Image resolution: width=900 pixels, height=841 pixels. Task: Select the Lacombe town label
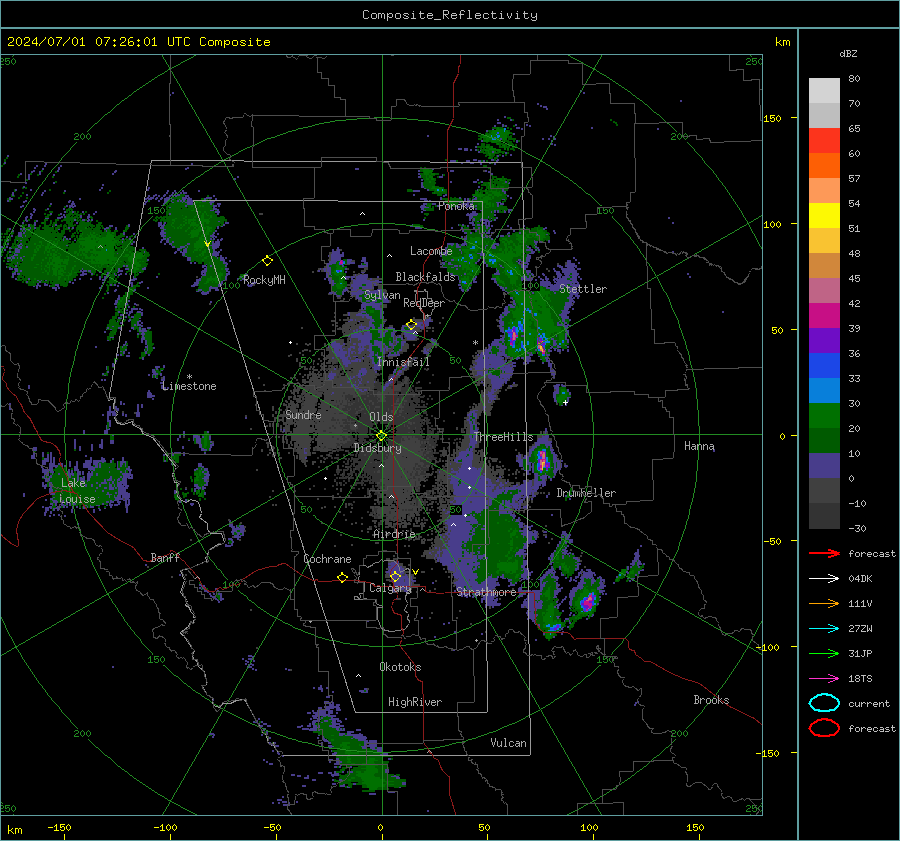(431, 251)
